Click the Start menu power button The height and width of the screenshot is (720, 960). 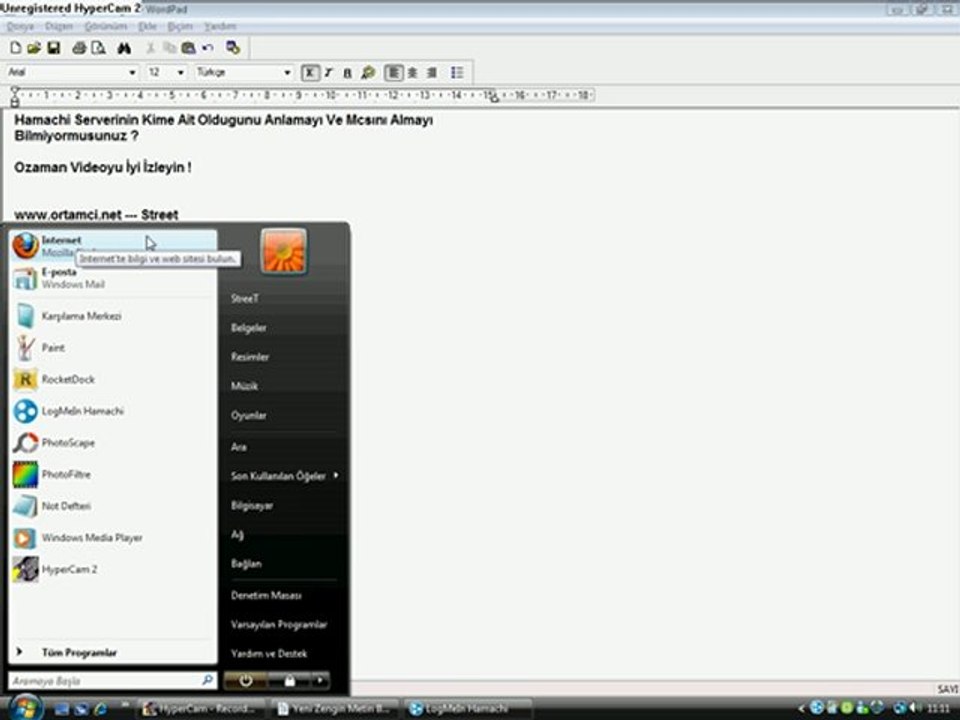point(246,681)
